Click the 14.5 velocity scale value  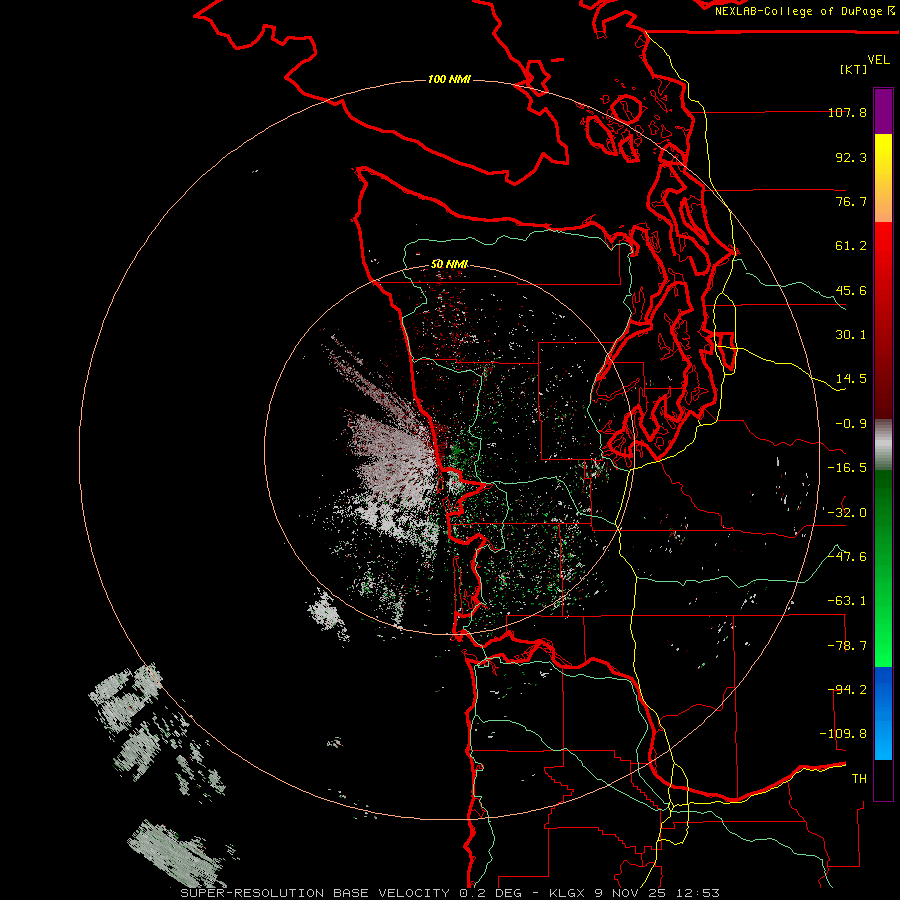851,379
